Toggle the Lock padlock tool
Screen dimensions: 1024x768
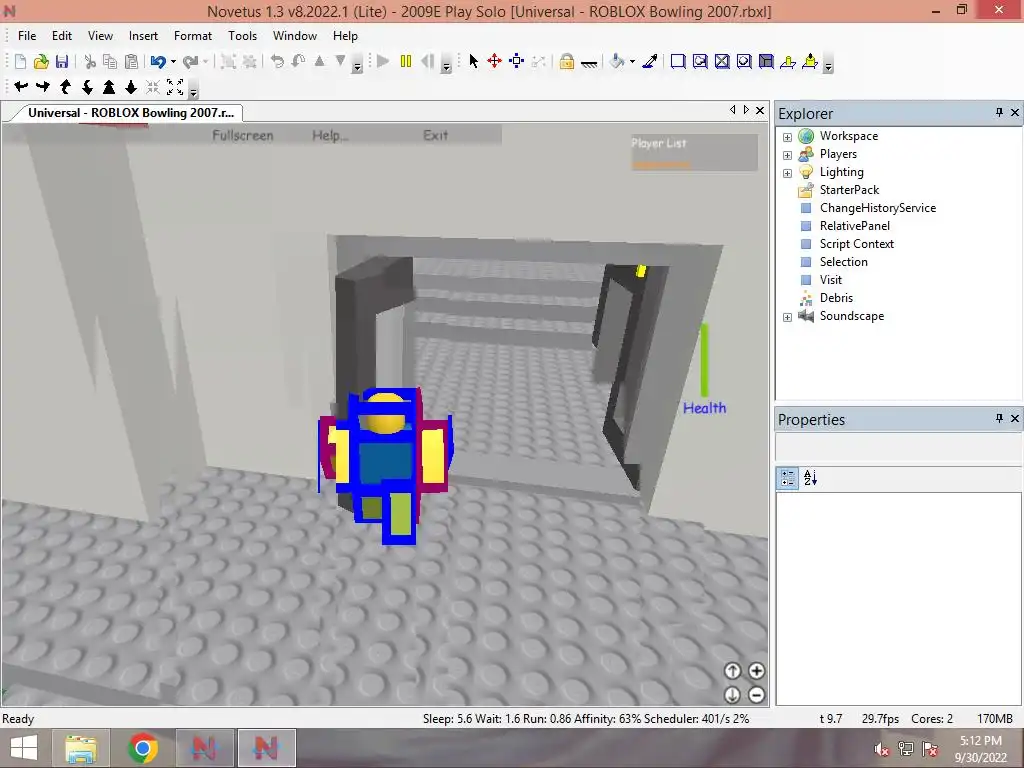tap(567, 61)
